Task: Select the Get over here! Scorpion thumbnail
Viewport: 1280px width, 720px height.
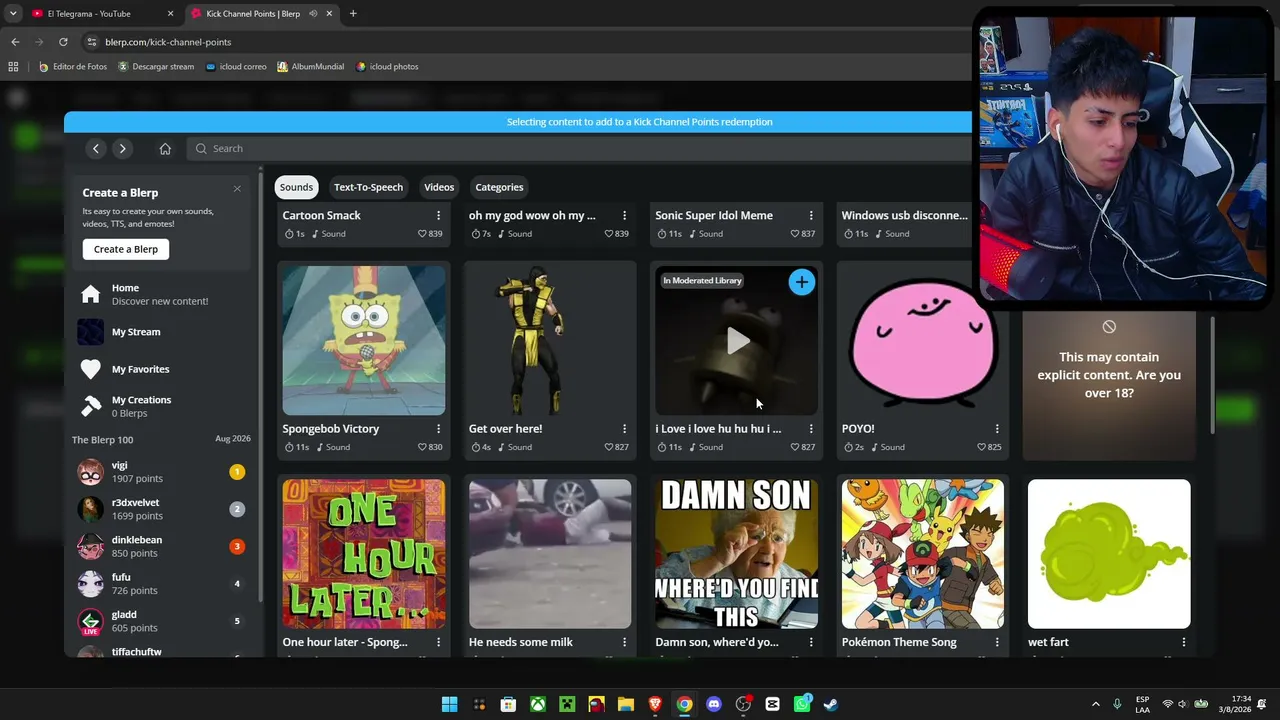Action: coord(550,340)
